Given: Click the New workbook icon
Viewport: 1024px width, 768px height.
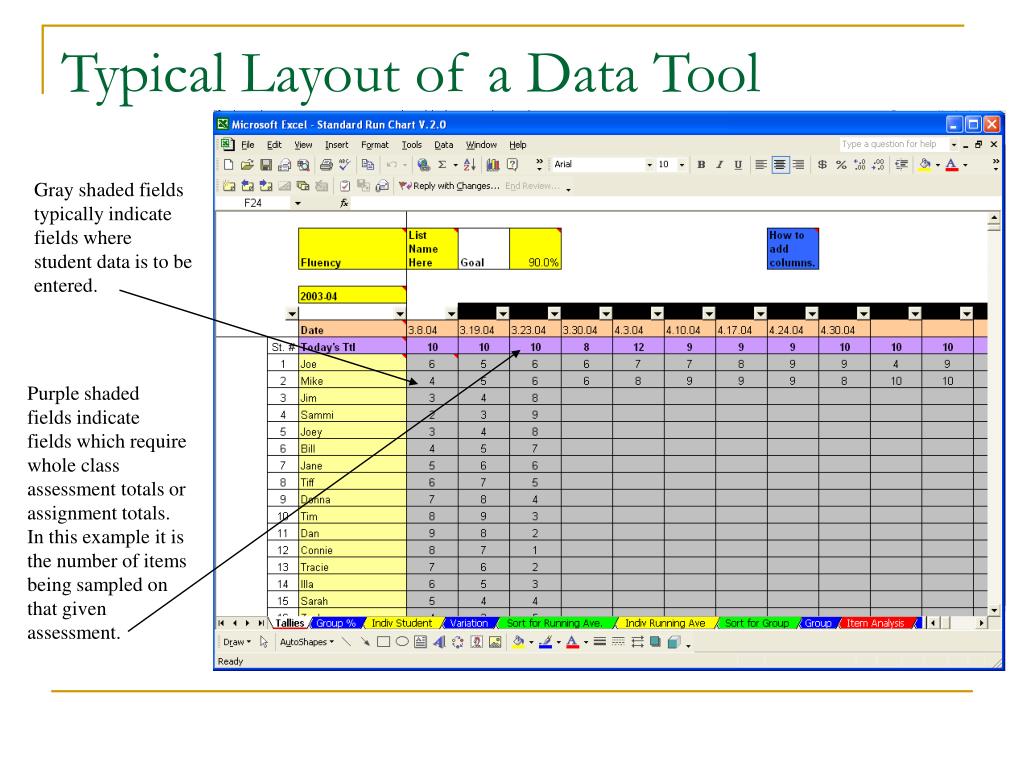Looking at the screenshot, I should [x=228, y=165].
